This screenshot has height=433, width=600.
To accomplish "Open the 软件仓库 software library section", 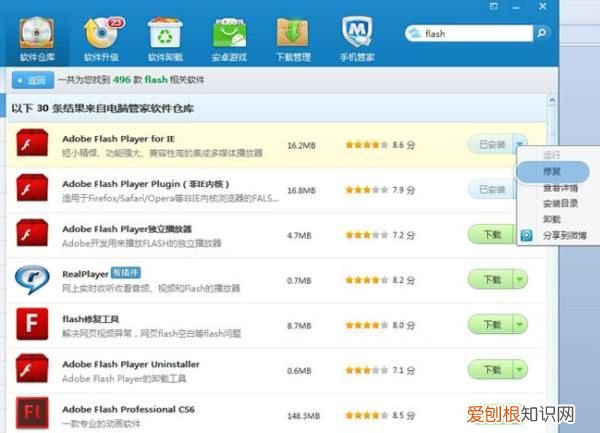I will click(x=37, y=39).
